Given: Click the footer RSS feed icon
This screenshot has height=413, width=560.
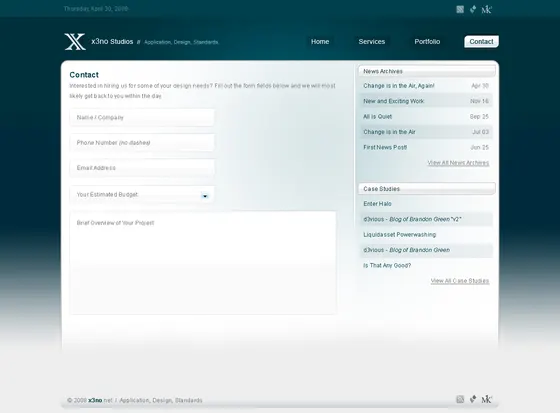Looking at the screenshot, I should click(460, 399).
